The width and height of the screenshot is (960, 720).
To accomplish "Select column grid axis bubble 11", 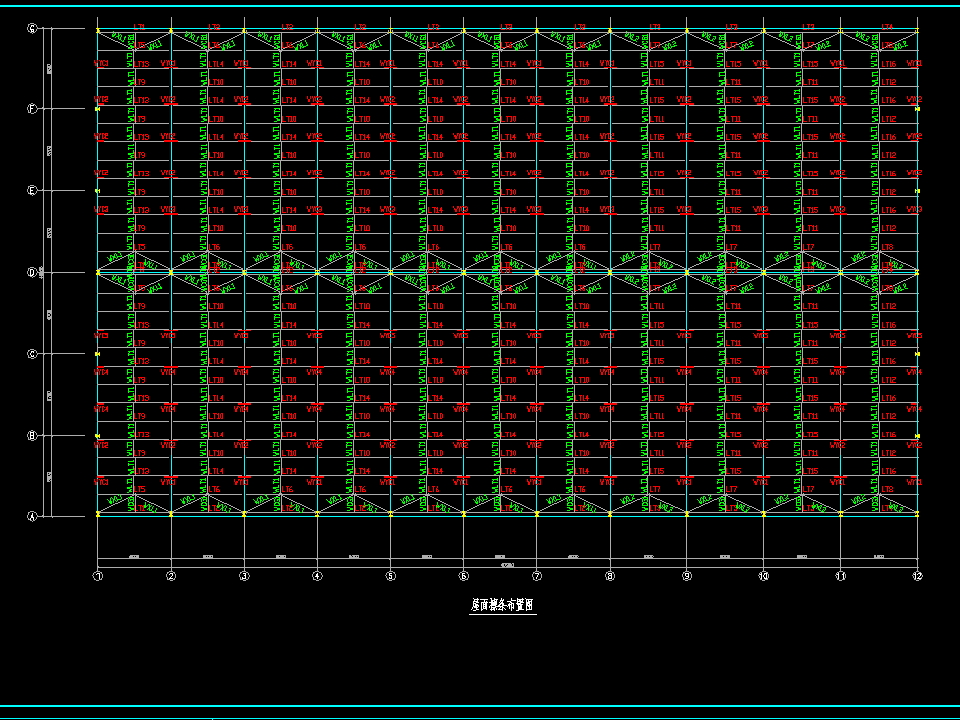I will 841,576.
